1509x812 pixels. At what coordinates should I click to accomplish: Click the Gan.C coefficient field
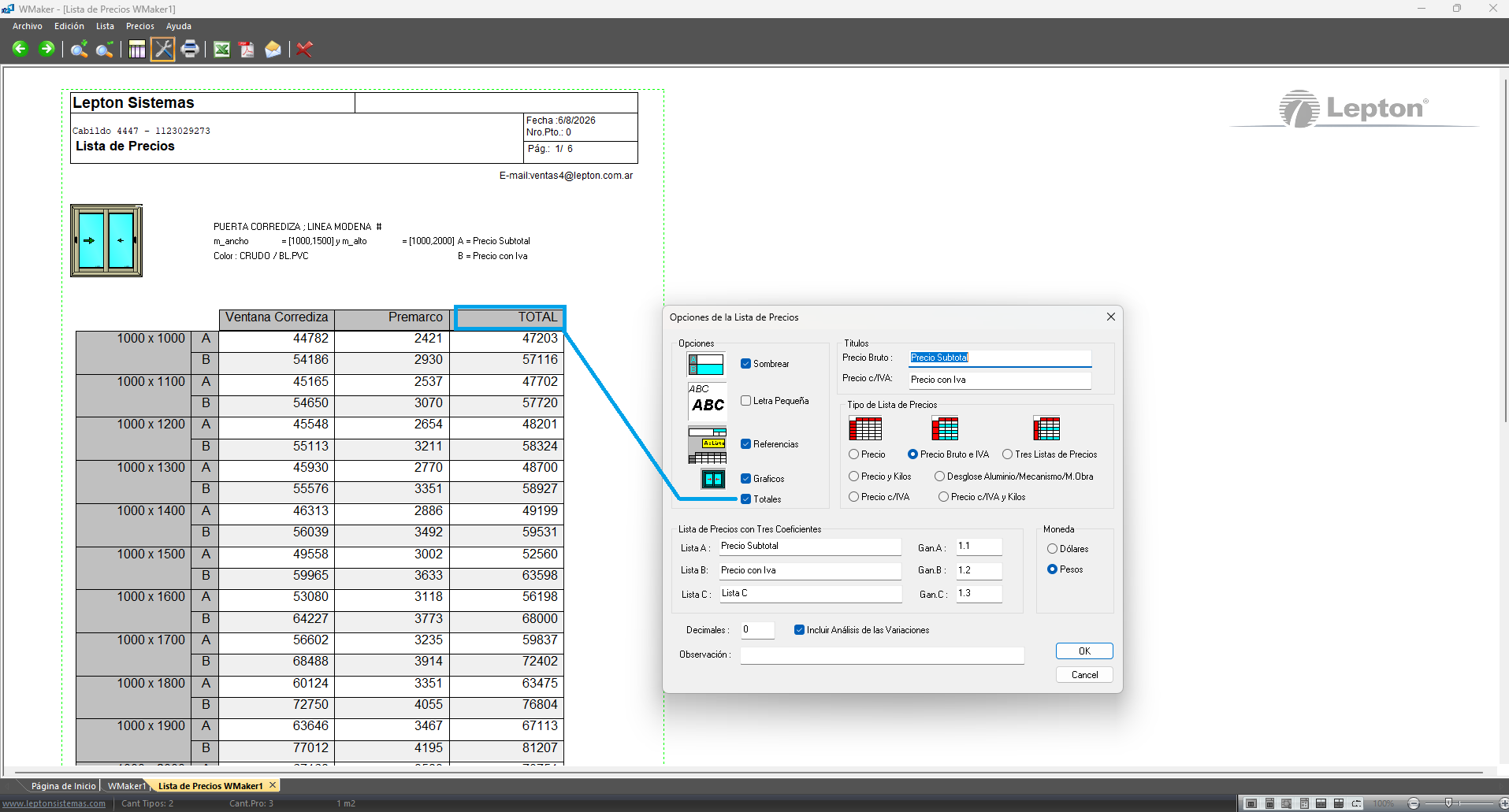point(979,594)
